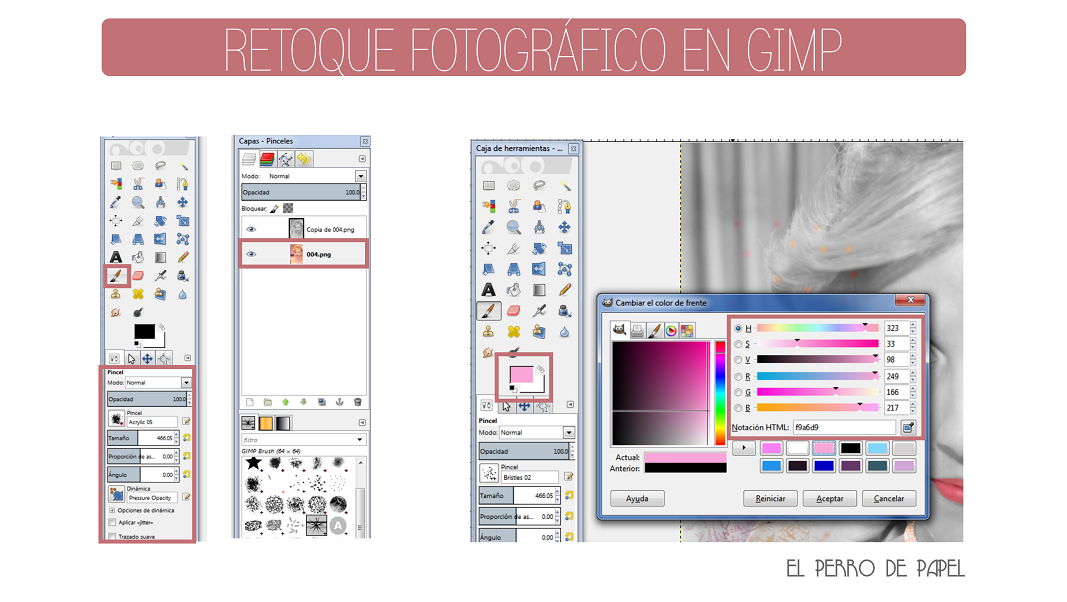The width and height of the screenshot is (1067, 602).
Task: Click pink foreground color in Caja de herramientas
Action: (x=520, y=373)
